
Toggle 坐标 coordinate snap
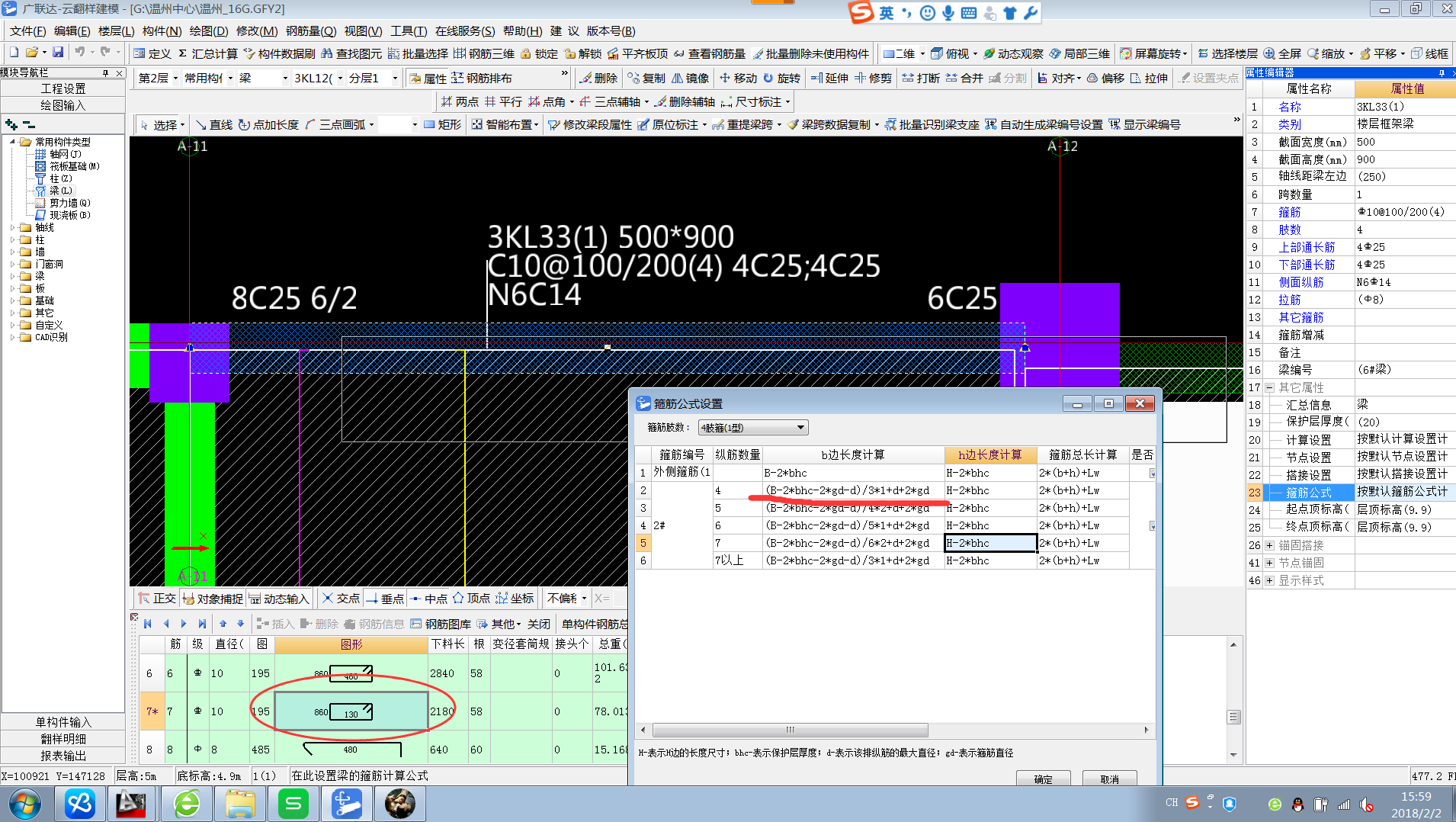(515, 599)
